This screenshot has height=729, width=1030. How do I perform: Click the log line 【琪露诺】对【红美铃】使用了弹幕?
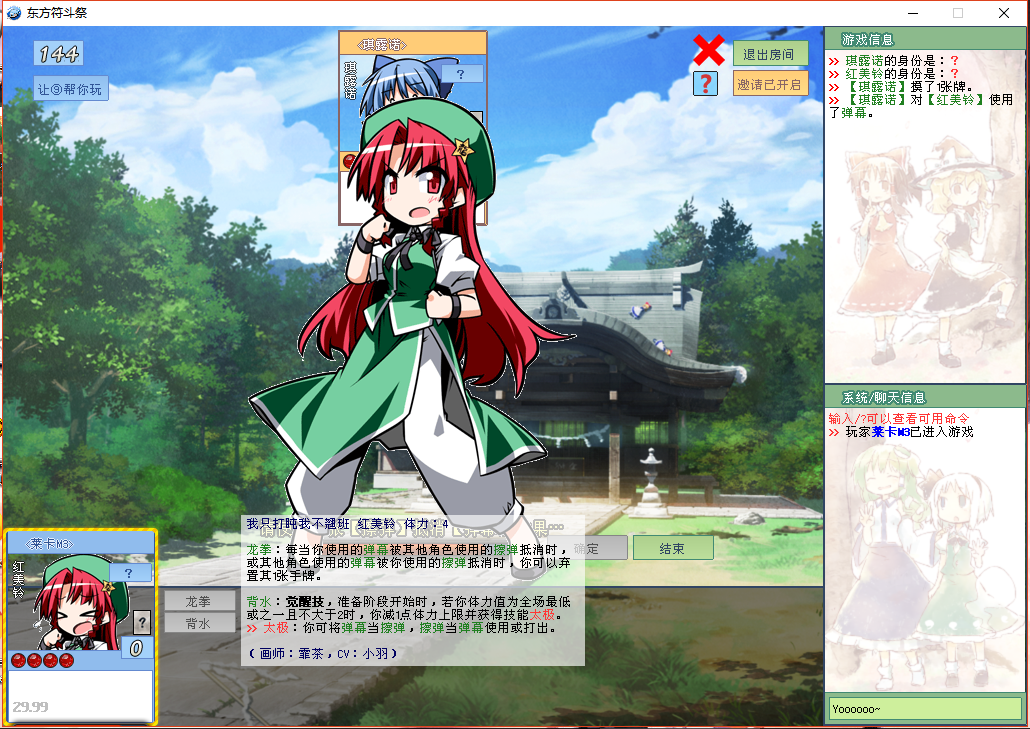[x=921, y=106]
